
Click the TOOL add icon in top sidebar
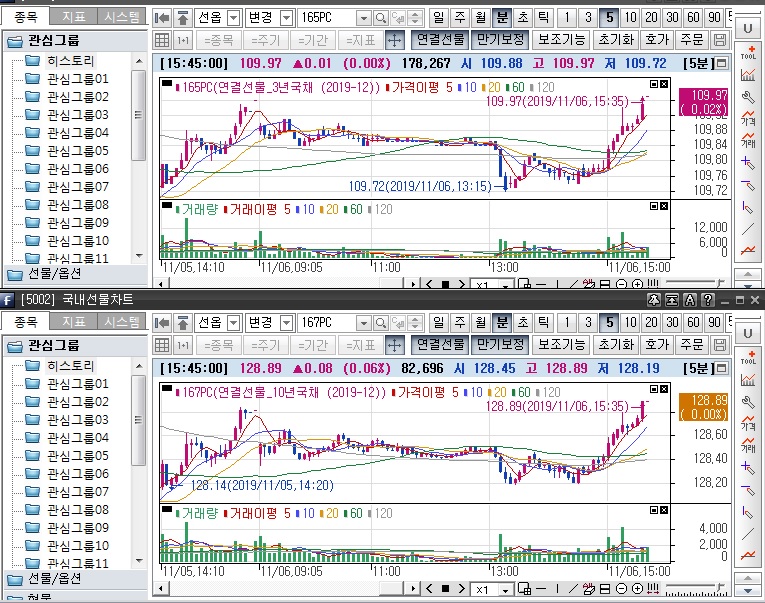748,51
